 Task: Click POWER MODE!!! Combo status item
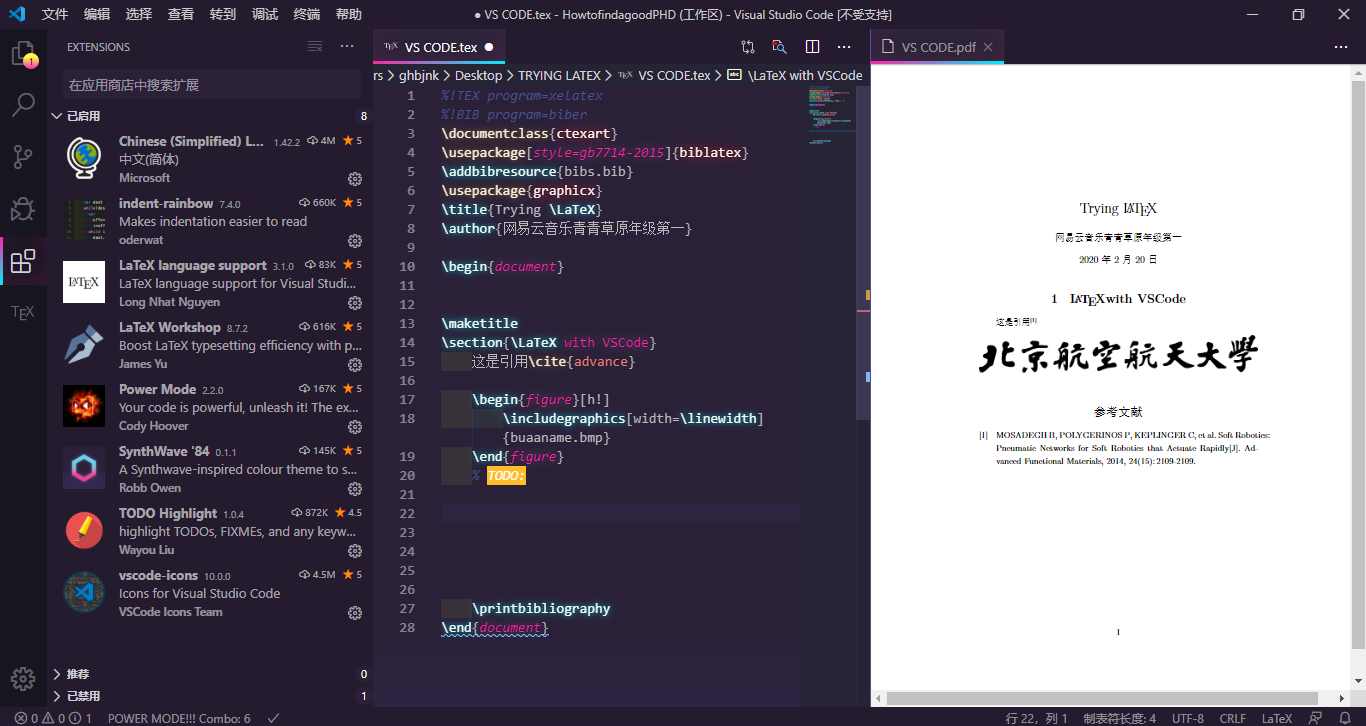point(179,718)
